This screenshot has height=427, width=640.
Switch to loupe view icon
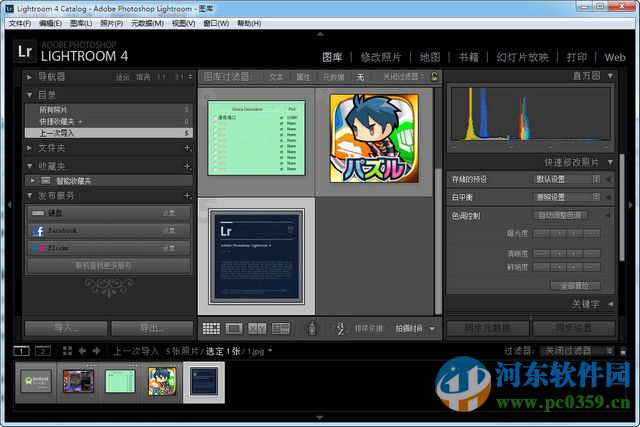pyautogui.click(x=234, y=328)
